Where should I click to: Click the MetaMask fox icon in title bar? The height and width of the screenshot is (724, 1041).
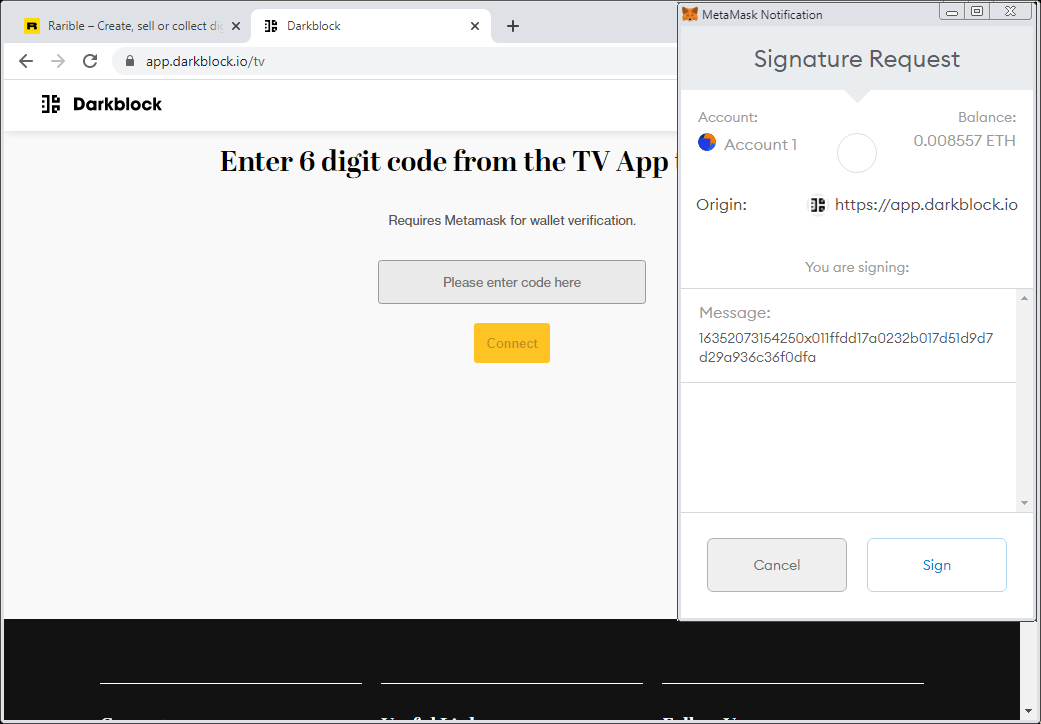coord(690,14)
